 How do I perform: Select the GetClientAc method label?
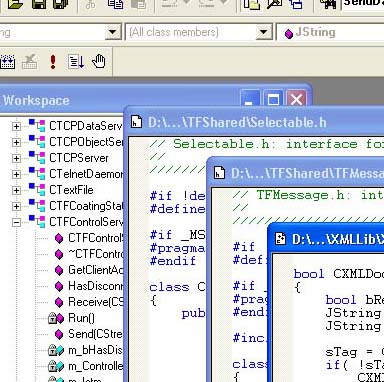95,270
